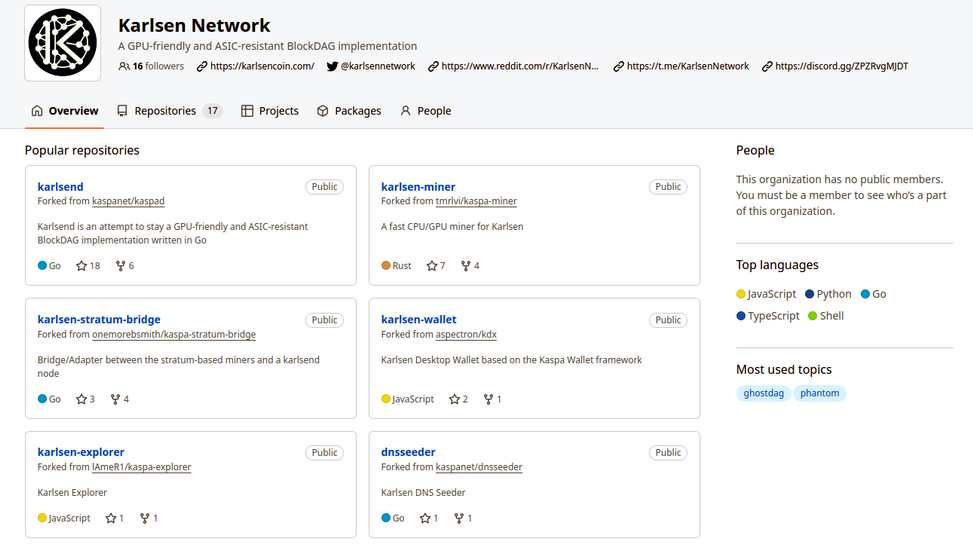Follow the tmrlvi/kaspa-miner fork source link
The height and width of the screenshot is (553, 973).
tap(476, 201)
